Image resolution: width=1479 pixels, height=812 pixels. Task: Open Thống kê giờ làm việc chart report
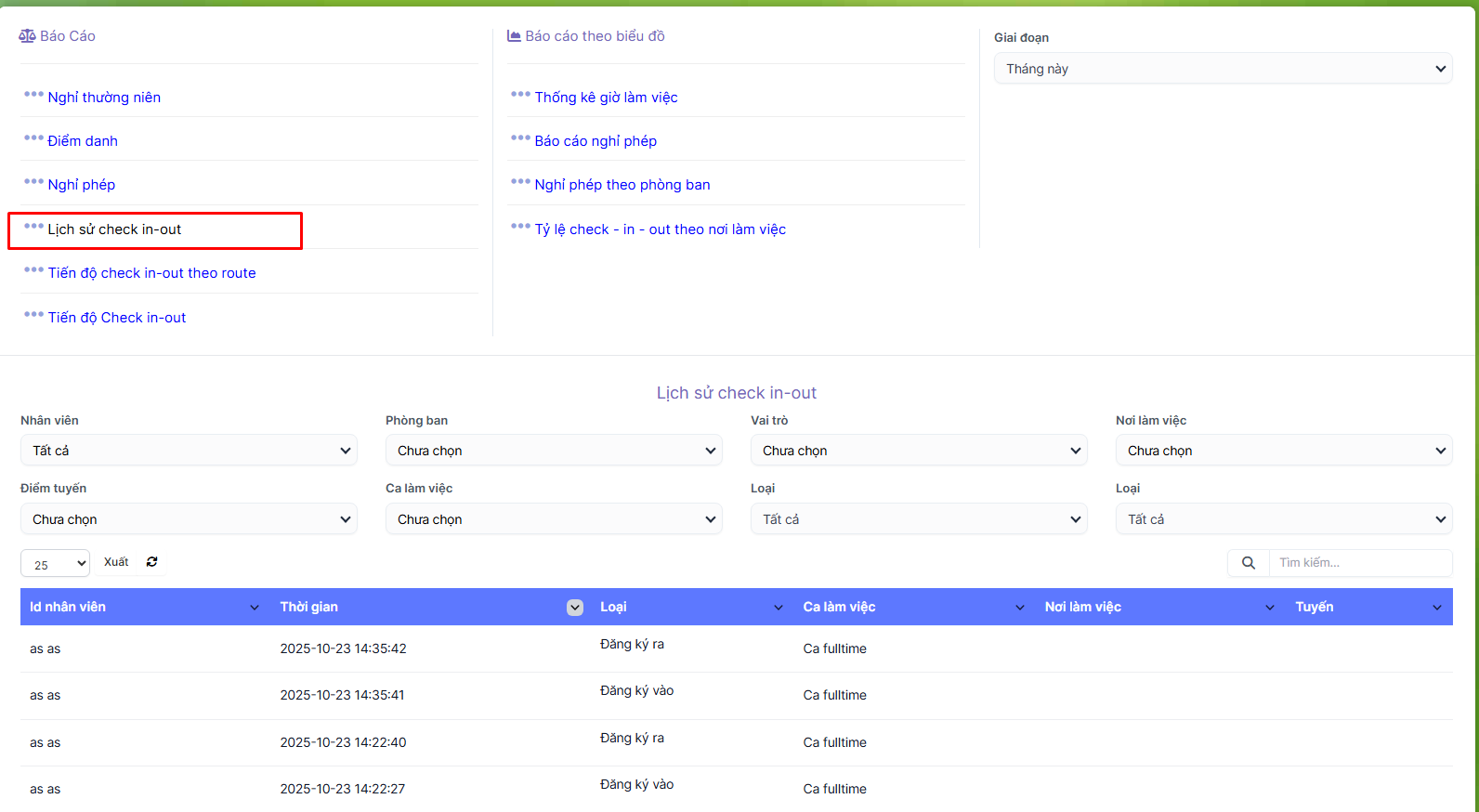click(606, 98)
